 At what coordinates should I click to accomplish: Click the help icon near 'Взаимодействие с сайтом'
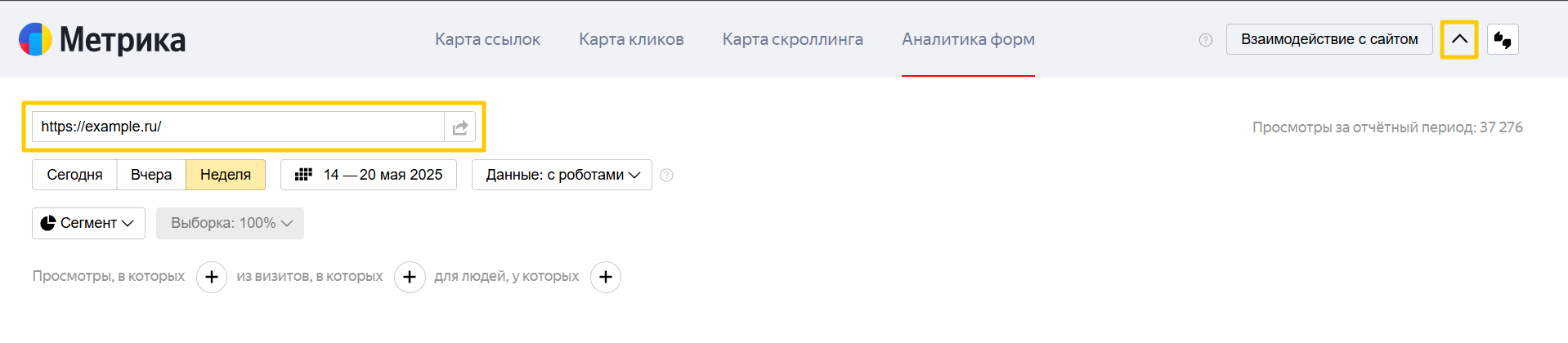[x=1205, y=40]
